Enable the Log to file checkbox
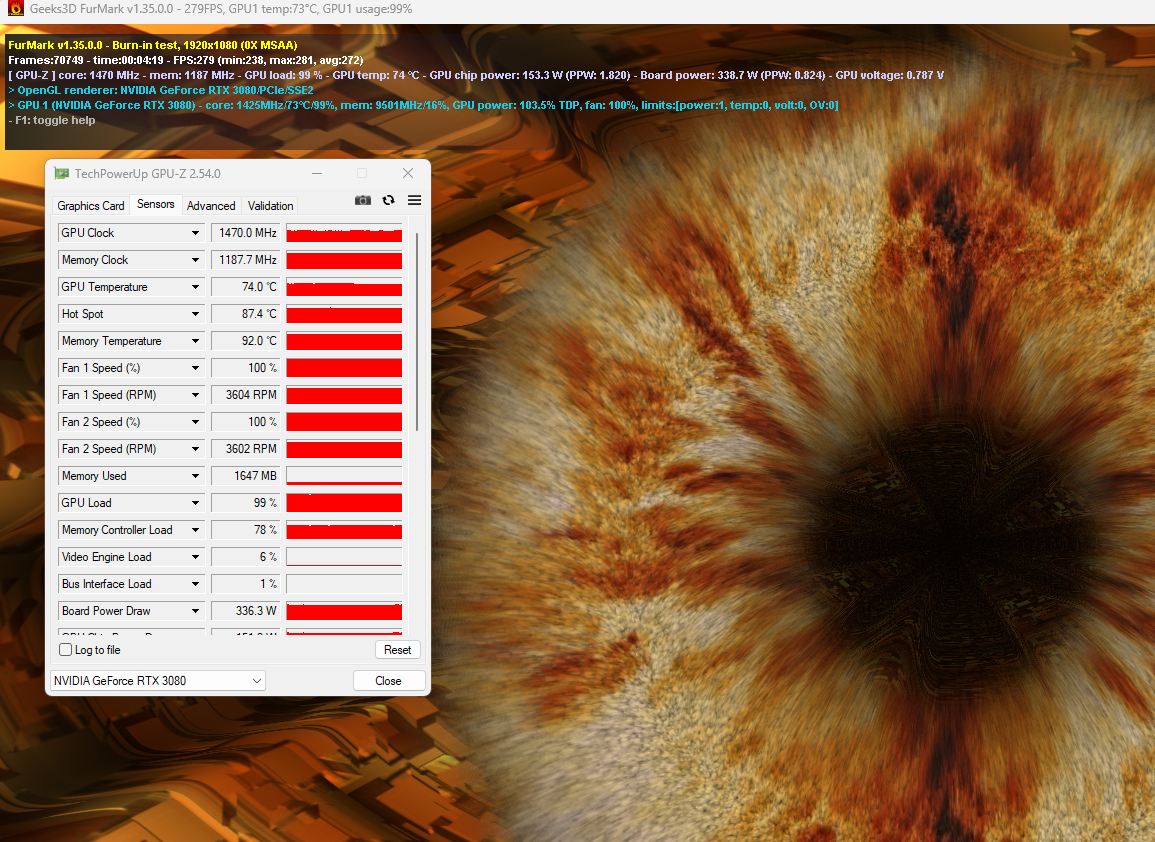 pos(66,650)
